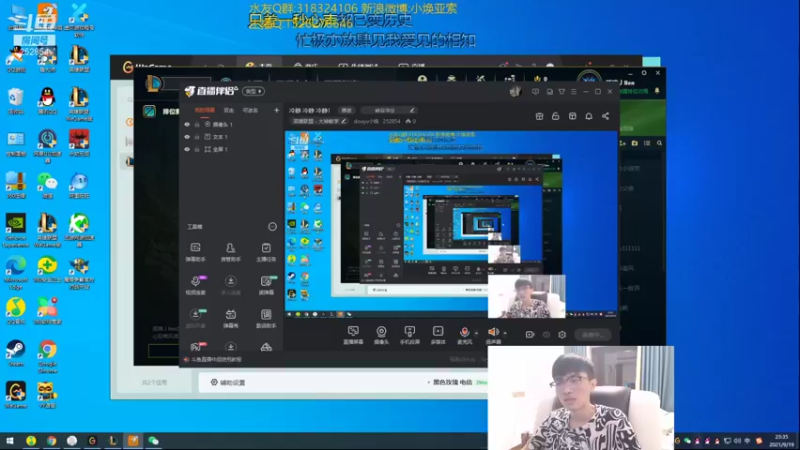This screenshot has width=800, height=450.
Task: Add 直播屏幕 screen capture source
Action: [x=353, y=335]
